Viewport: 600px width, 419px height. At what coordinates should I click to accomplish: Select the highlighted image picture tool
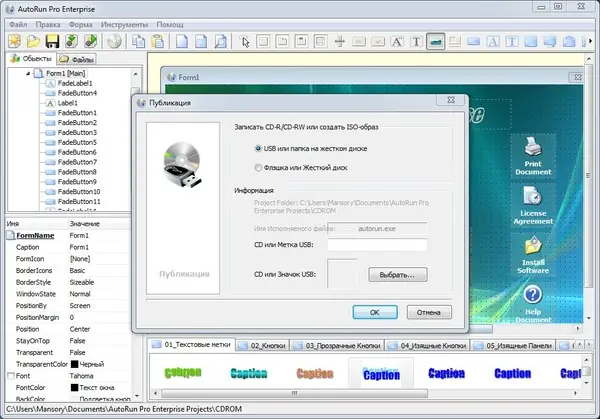[x=435, y=41]
